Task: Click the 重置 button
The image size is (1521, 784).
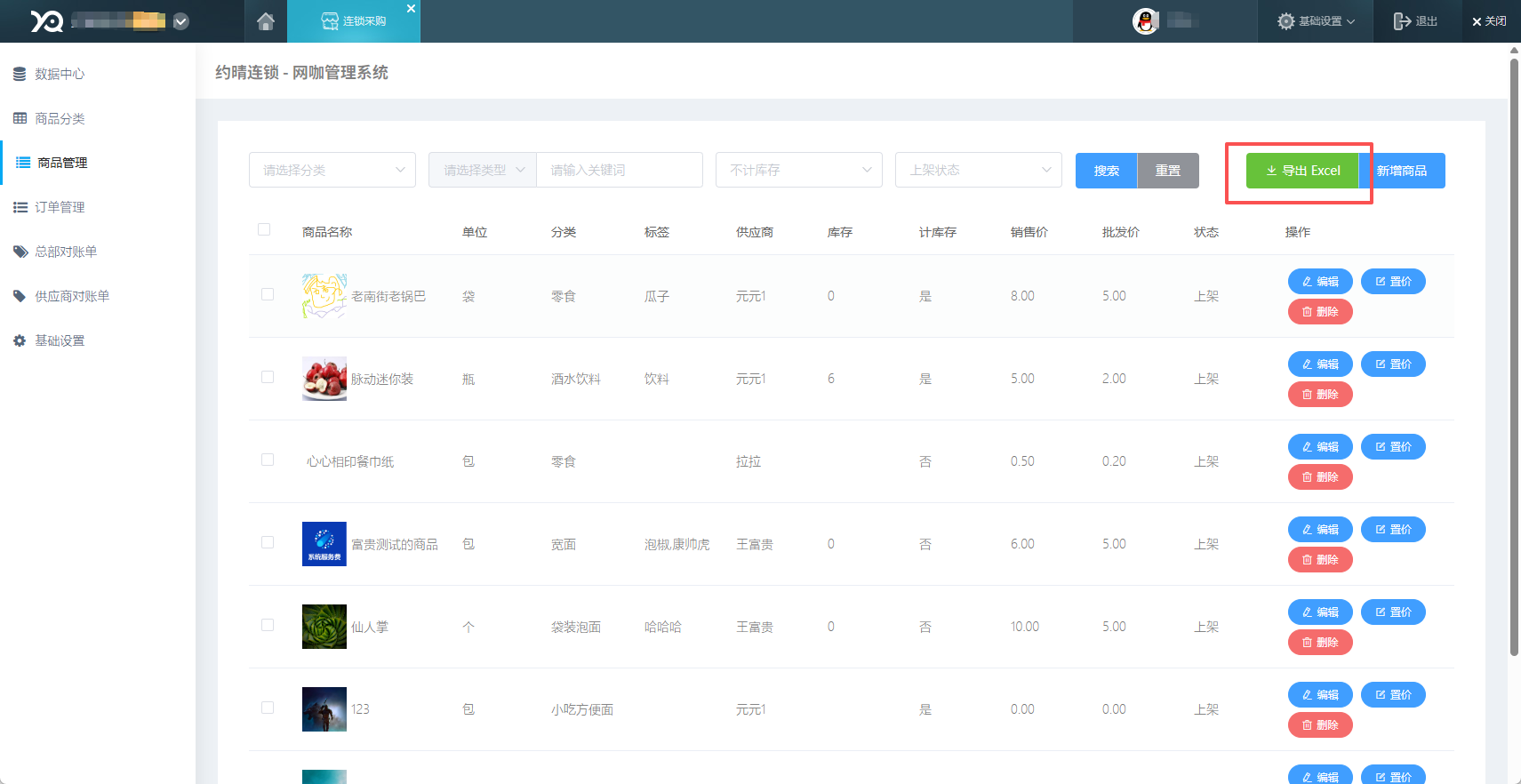Action: click(x=1168, y=171)
